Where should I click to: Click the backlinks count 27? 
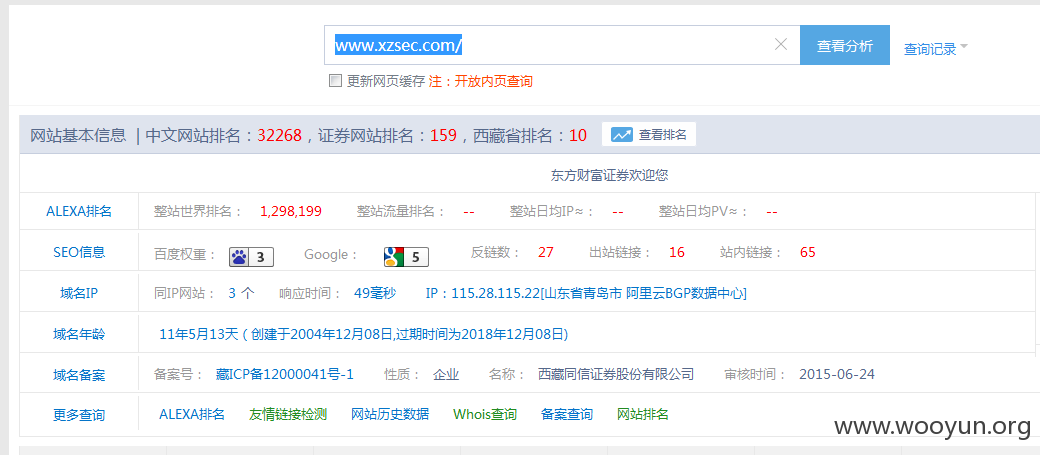(546, 252)
